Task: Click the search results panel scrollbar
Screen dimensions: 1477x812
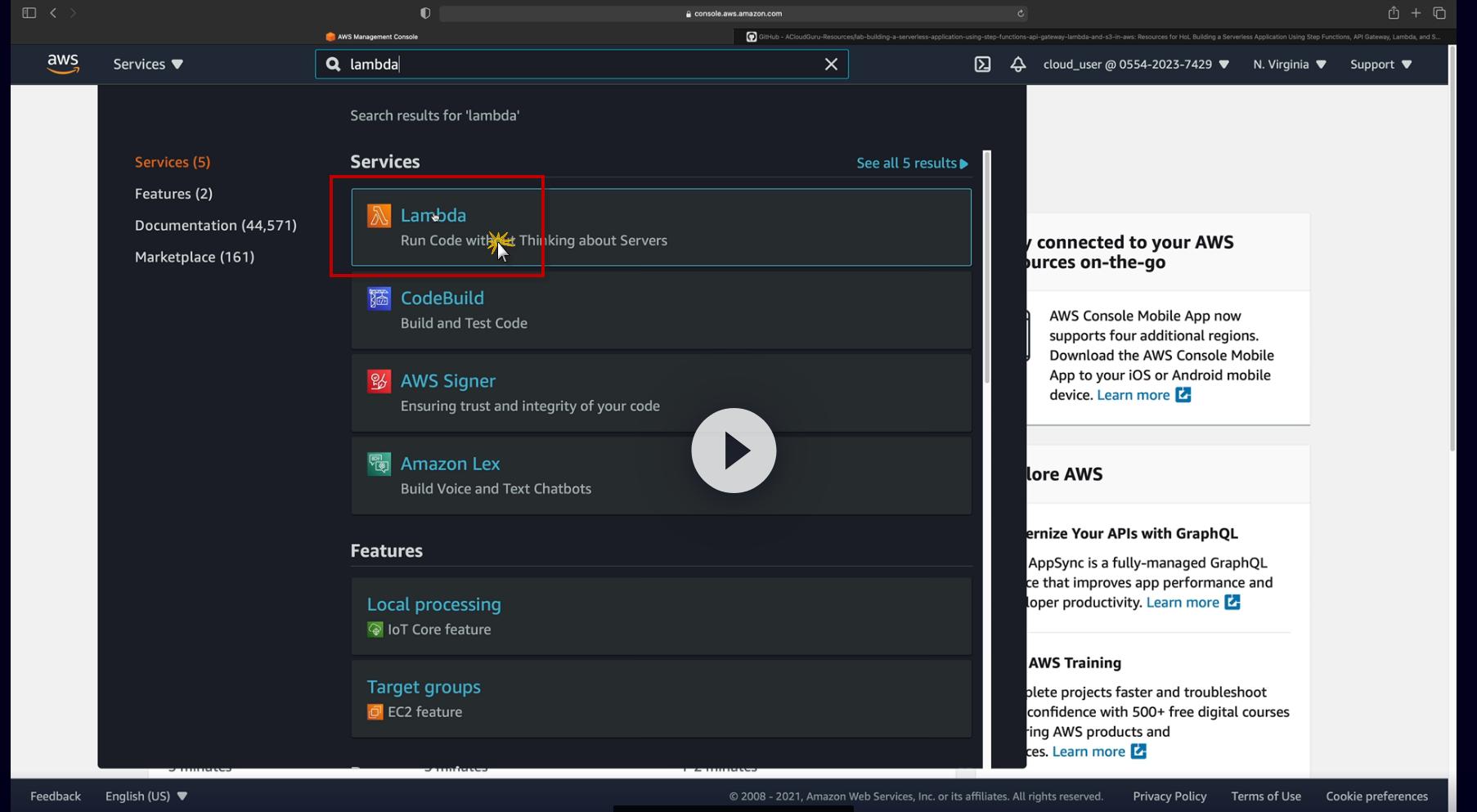Action: (x=987, y=267)
